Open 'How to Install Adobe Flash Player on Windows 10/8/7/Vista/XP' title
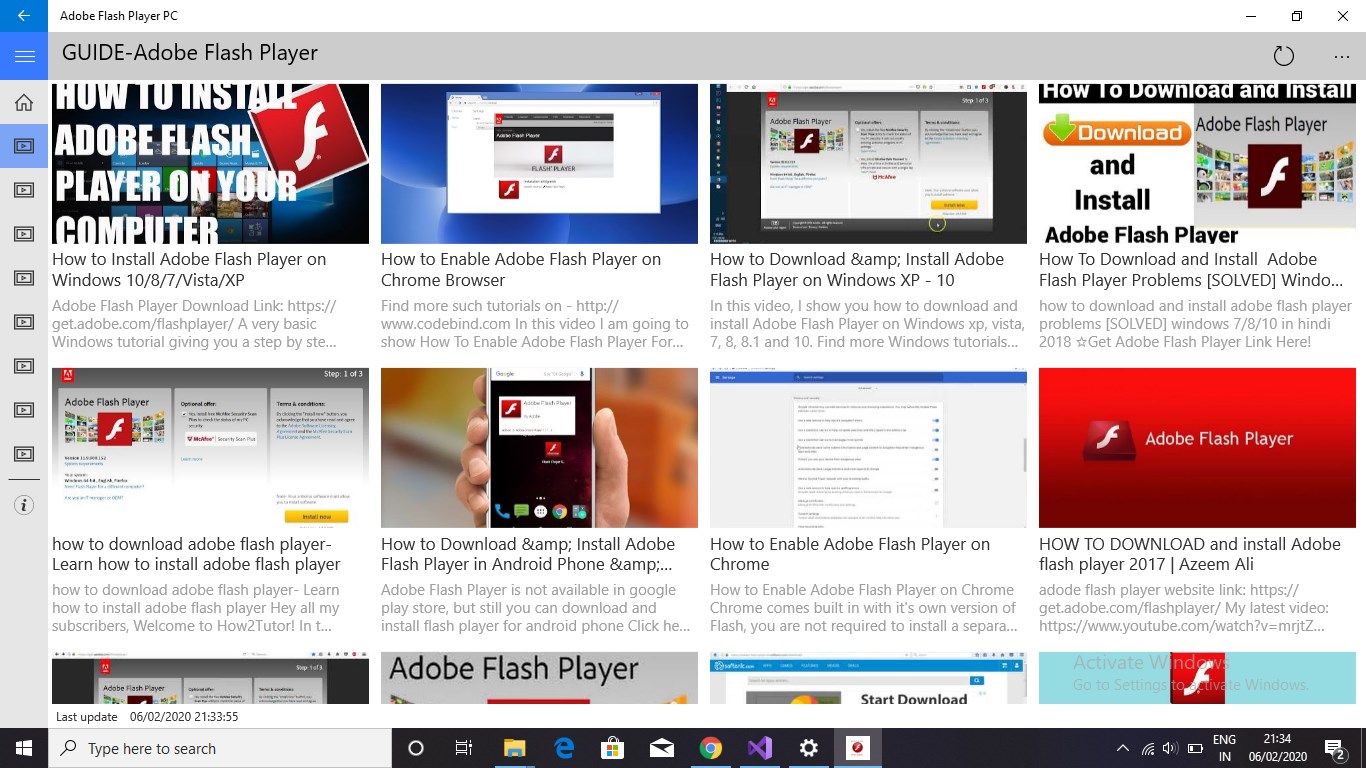Screen dimensions: 1366x768 [189, 270]
